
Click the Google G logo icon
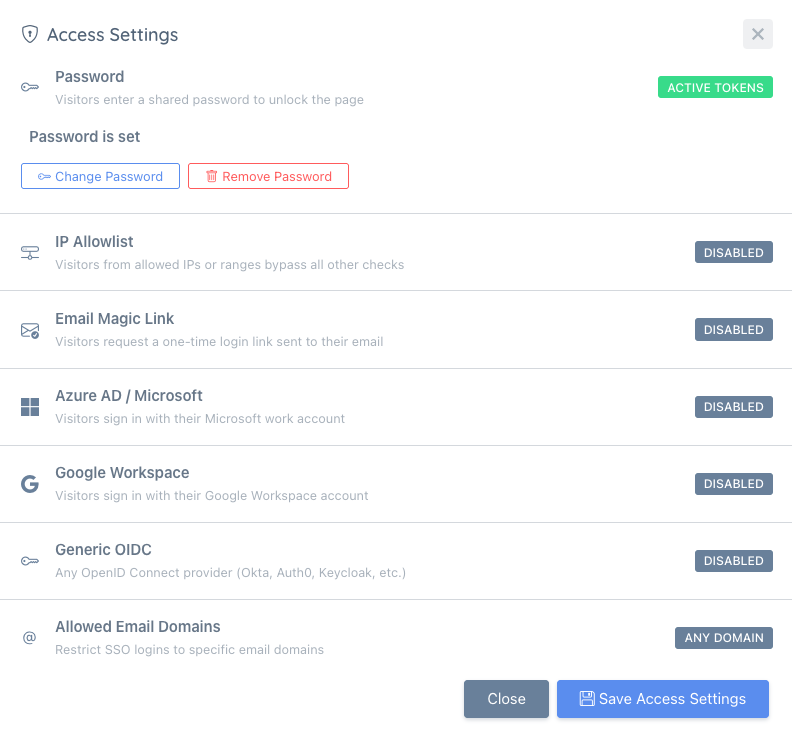click(30, 484)
